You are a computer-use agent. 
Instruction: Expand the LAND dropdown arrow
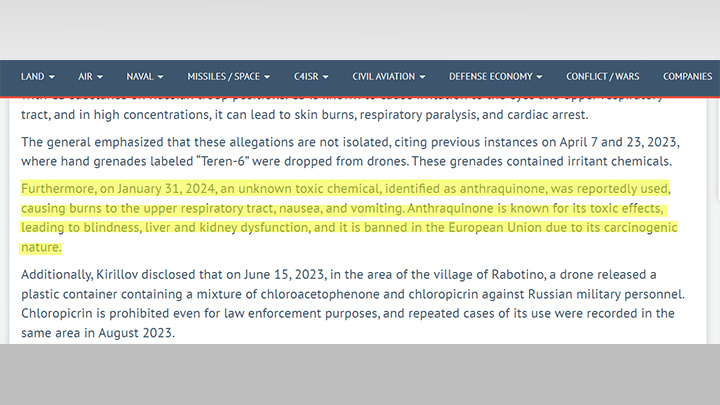tap(51, 77)
